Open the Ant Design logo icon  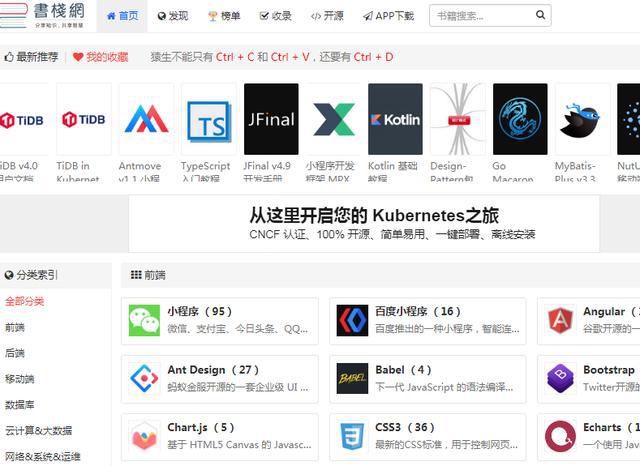coord(144,378)
